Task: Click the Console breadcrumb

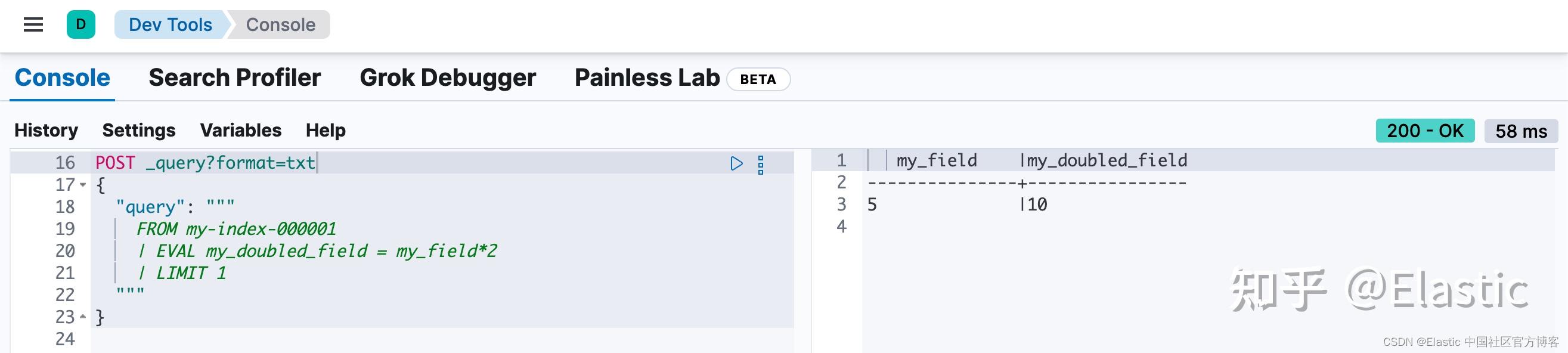Action: pyautogui.click(x=281, y=25)
